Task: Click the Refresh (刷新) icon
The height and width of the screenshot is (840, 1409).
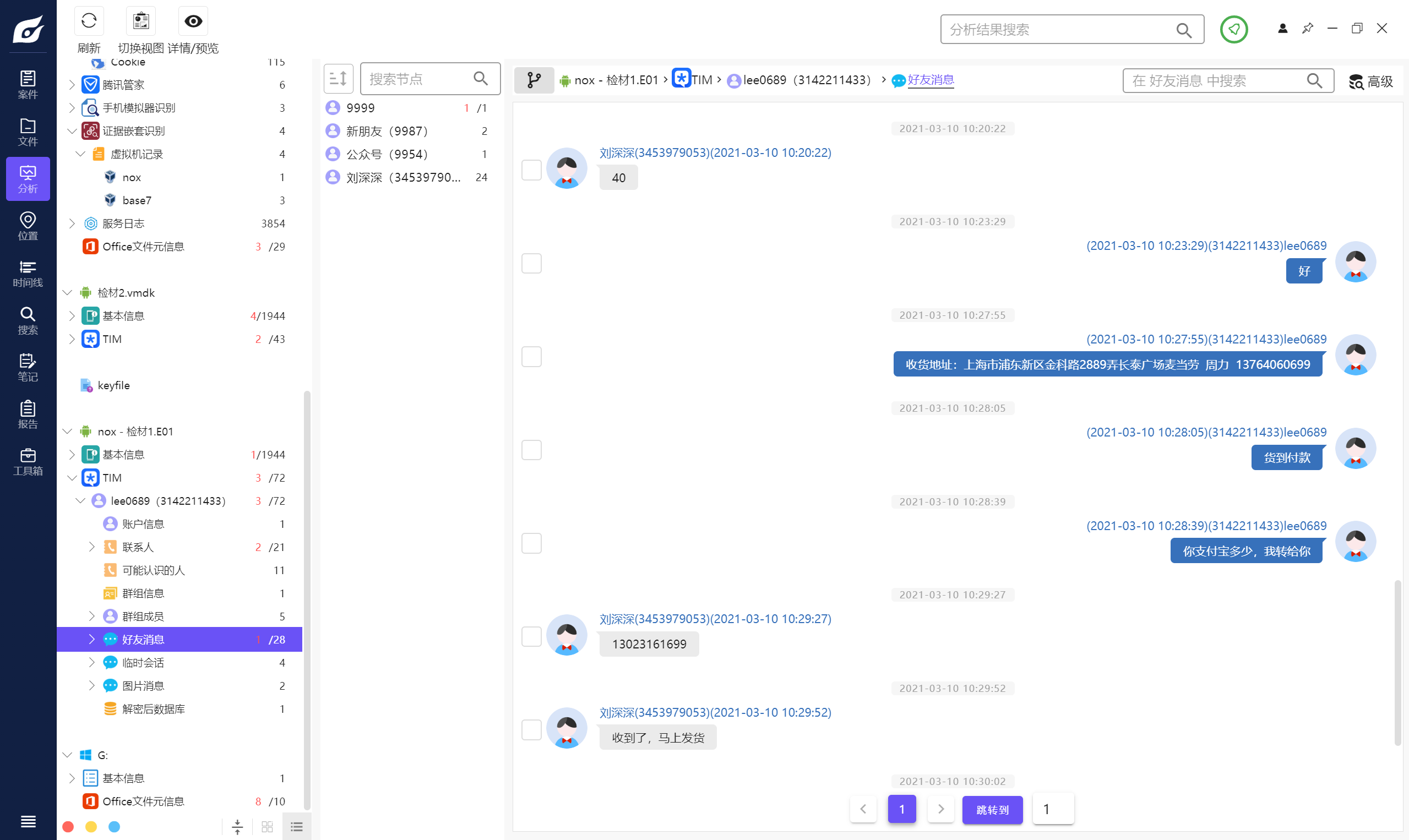Action: pyautogui.click(x=89, y=21)
